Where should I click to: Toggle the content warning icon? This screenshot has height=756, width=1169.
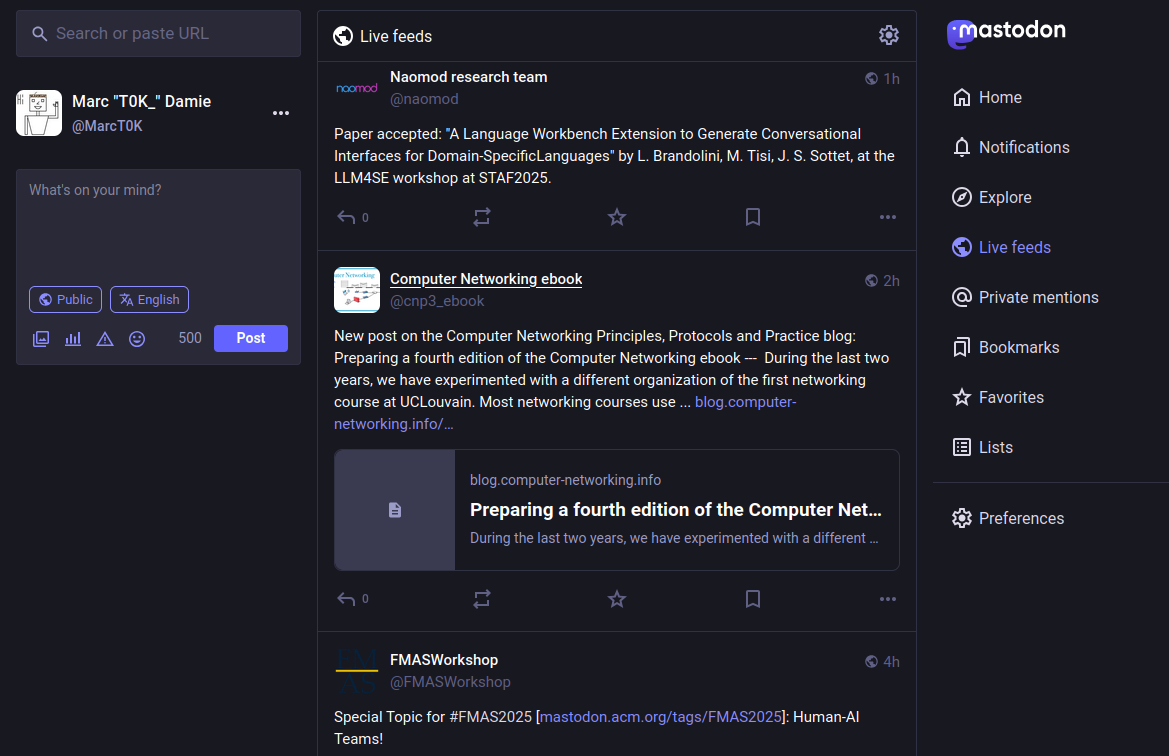click(x=105, y=339)
